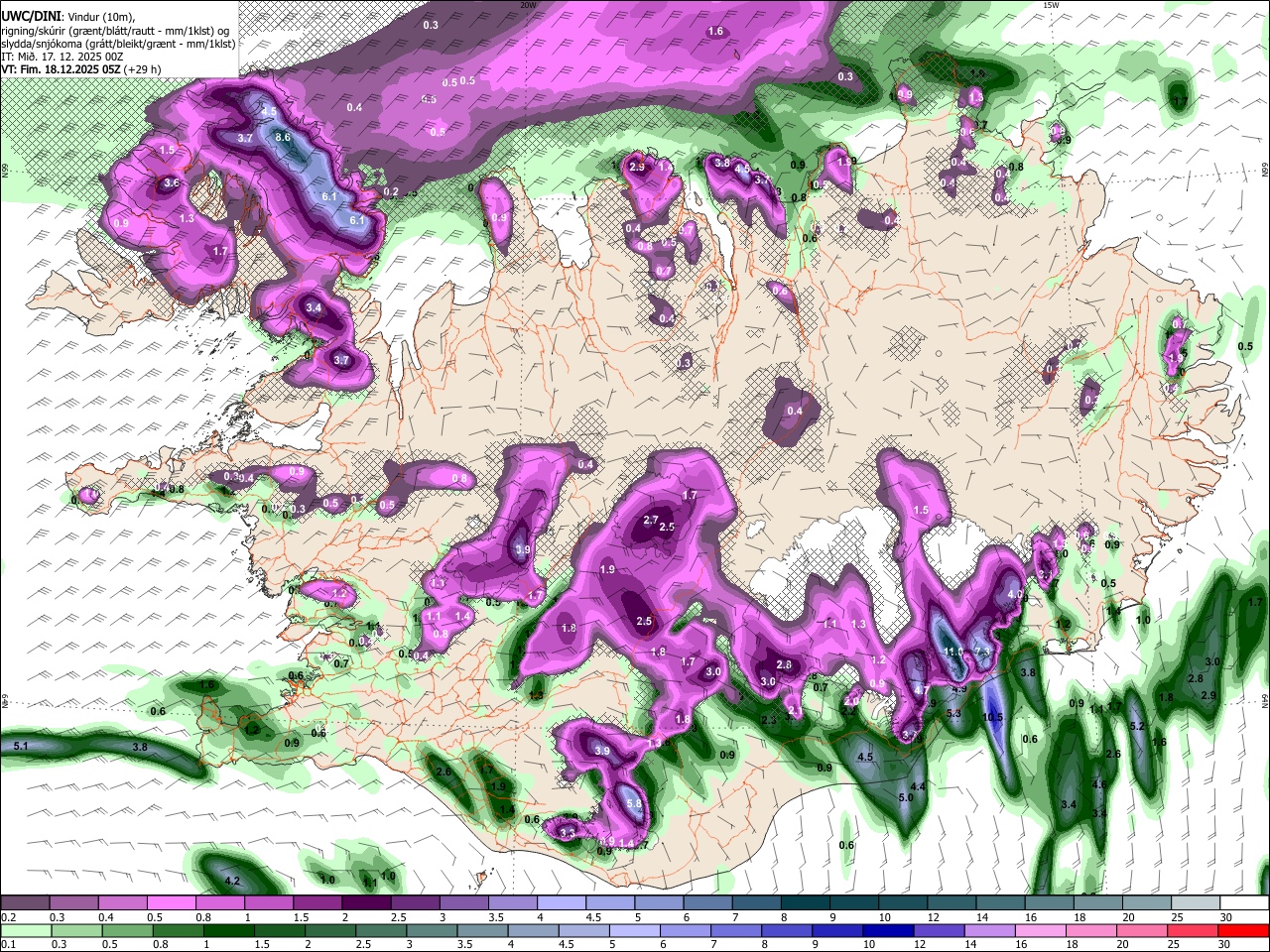This screenshot has height=952, width=1270.
Task: Click the '25' label in the lower legend
Action: pos(1174,944)
